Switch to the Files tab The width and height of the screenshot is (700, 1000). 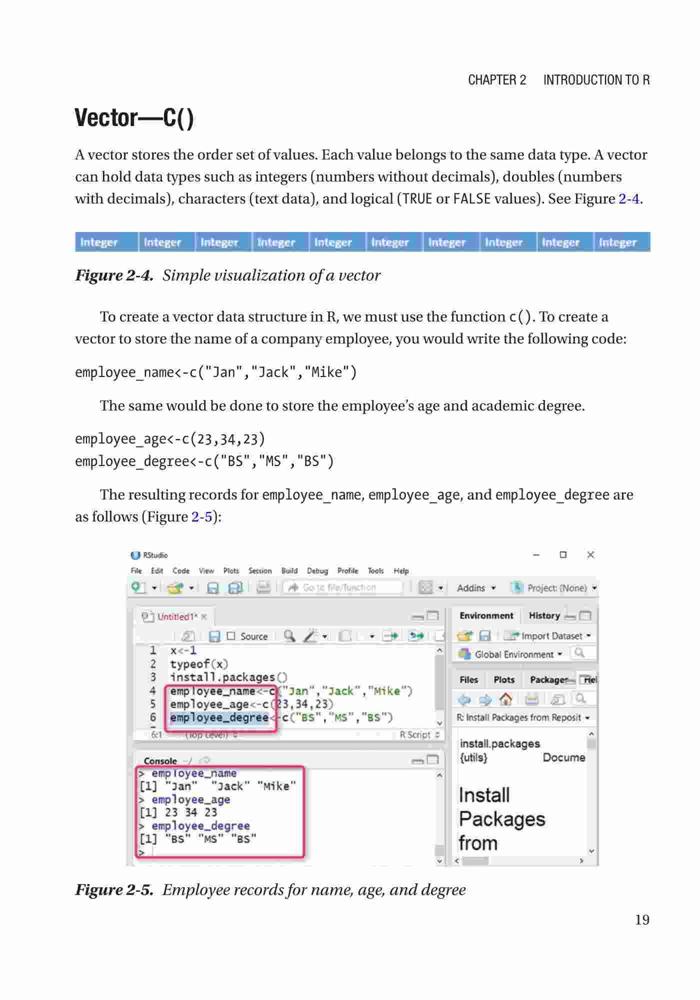coord(469,680)
